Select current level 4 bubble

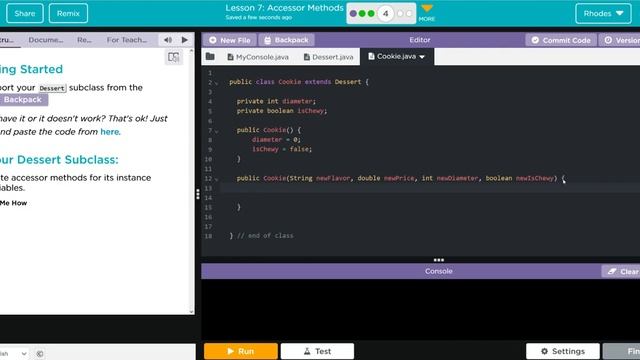[x=385, y=14]
